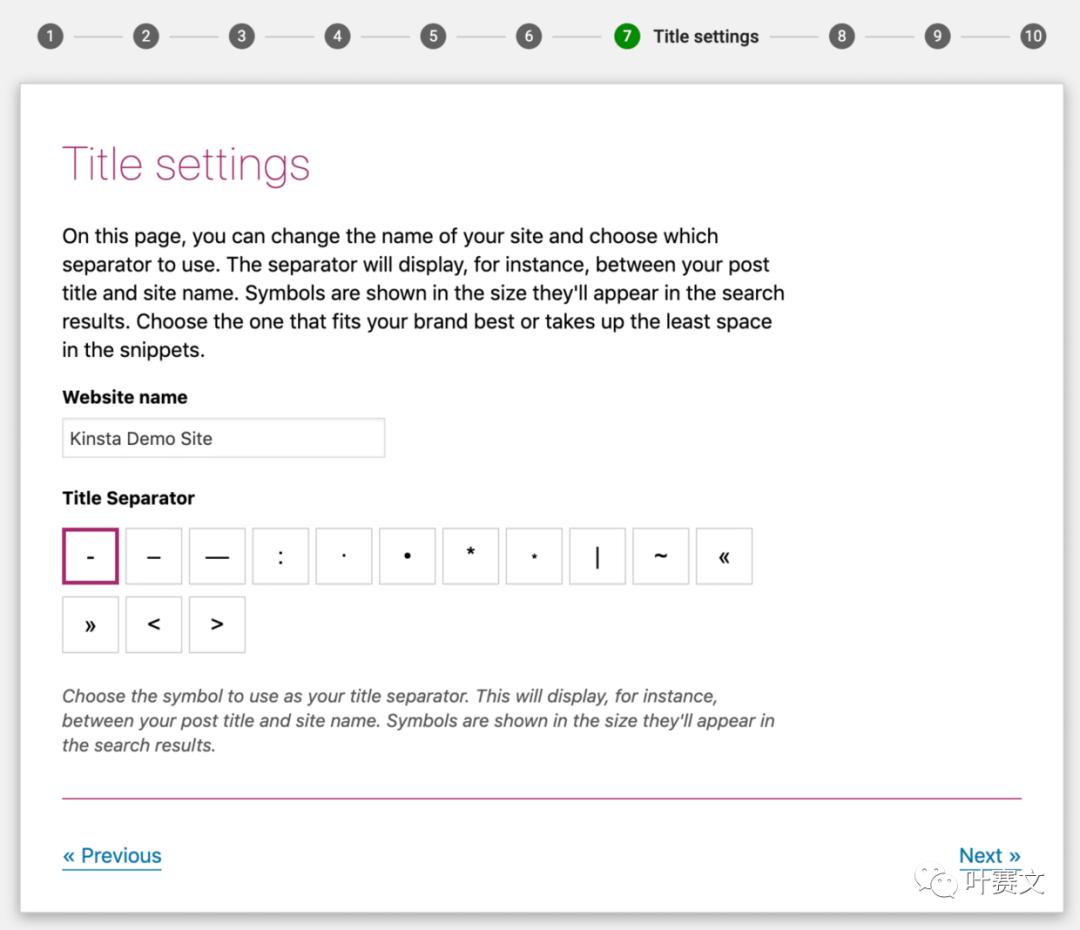Choose the large bullet separator

click(407, 556)
